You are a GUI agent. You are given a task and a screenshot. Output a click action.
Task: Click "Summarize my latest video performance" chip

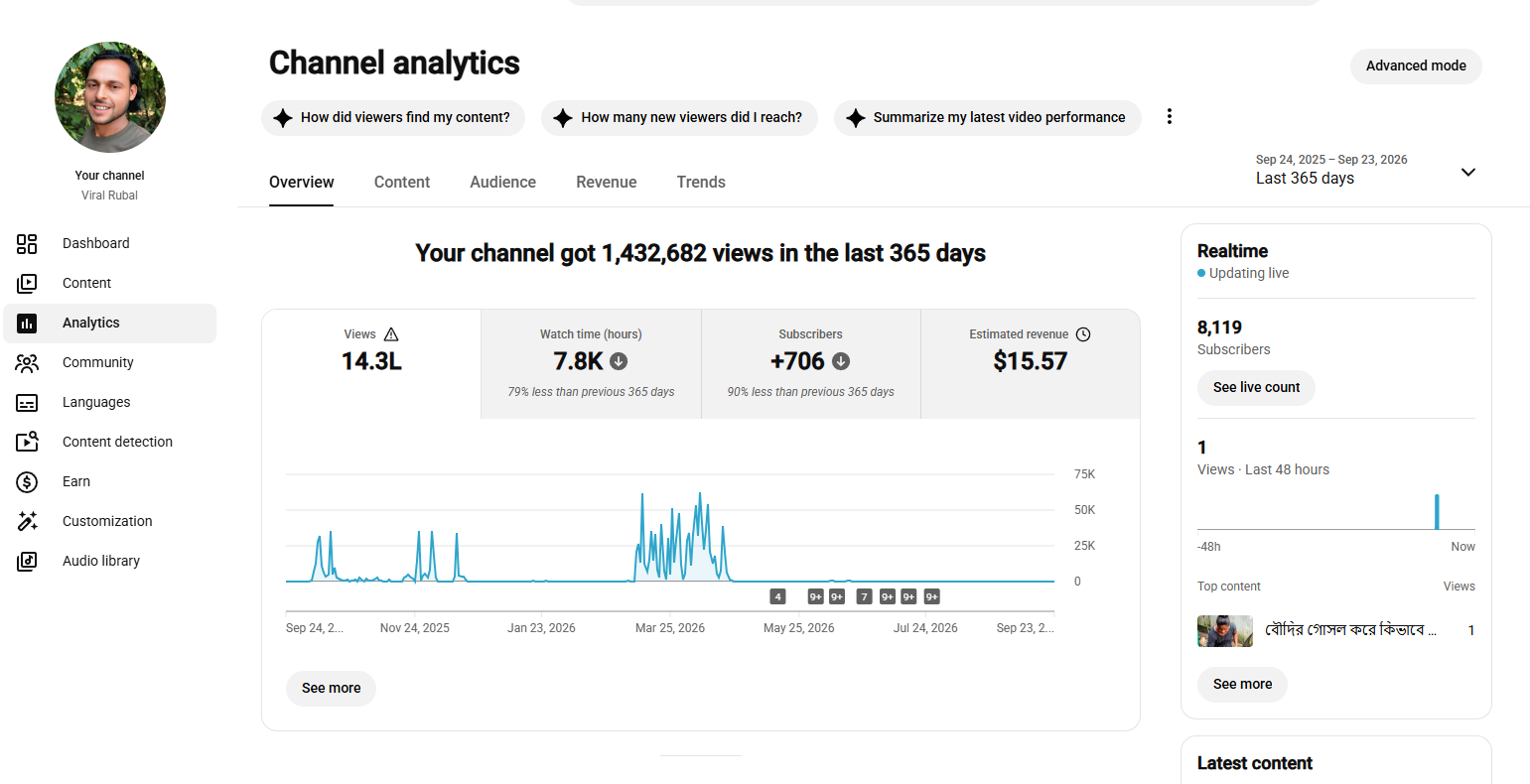pyautogui.click(x=988, y=117)
